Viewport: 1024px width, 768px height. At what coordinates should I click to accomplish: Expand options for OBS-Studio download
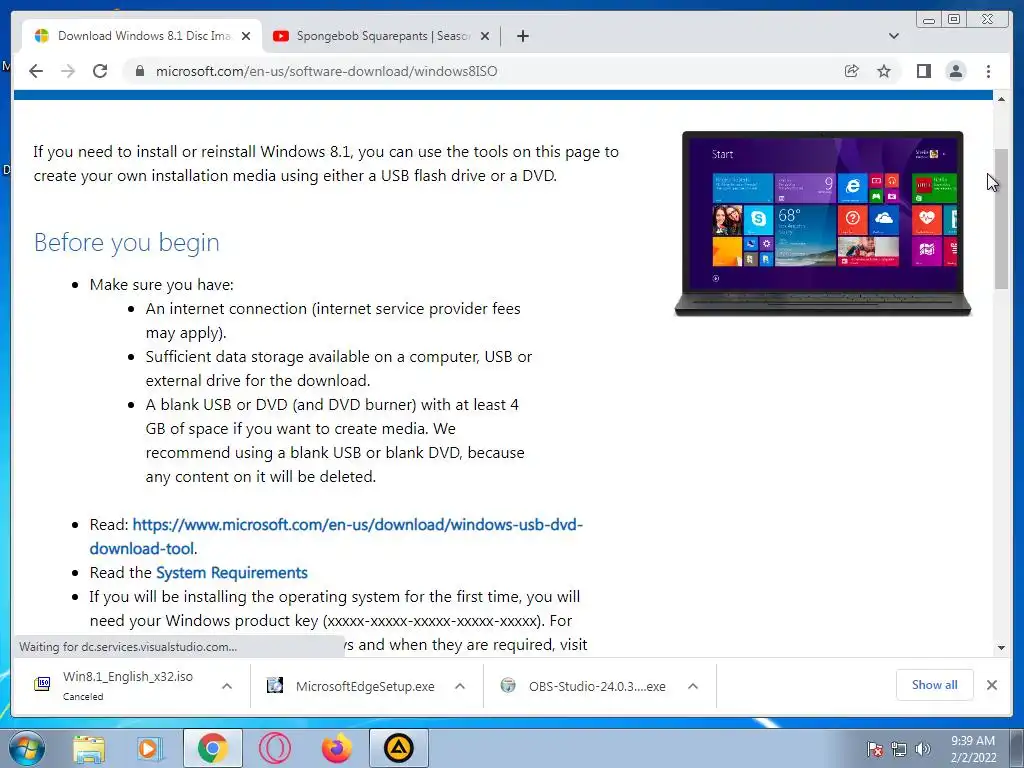click(693, 686)
